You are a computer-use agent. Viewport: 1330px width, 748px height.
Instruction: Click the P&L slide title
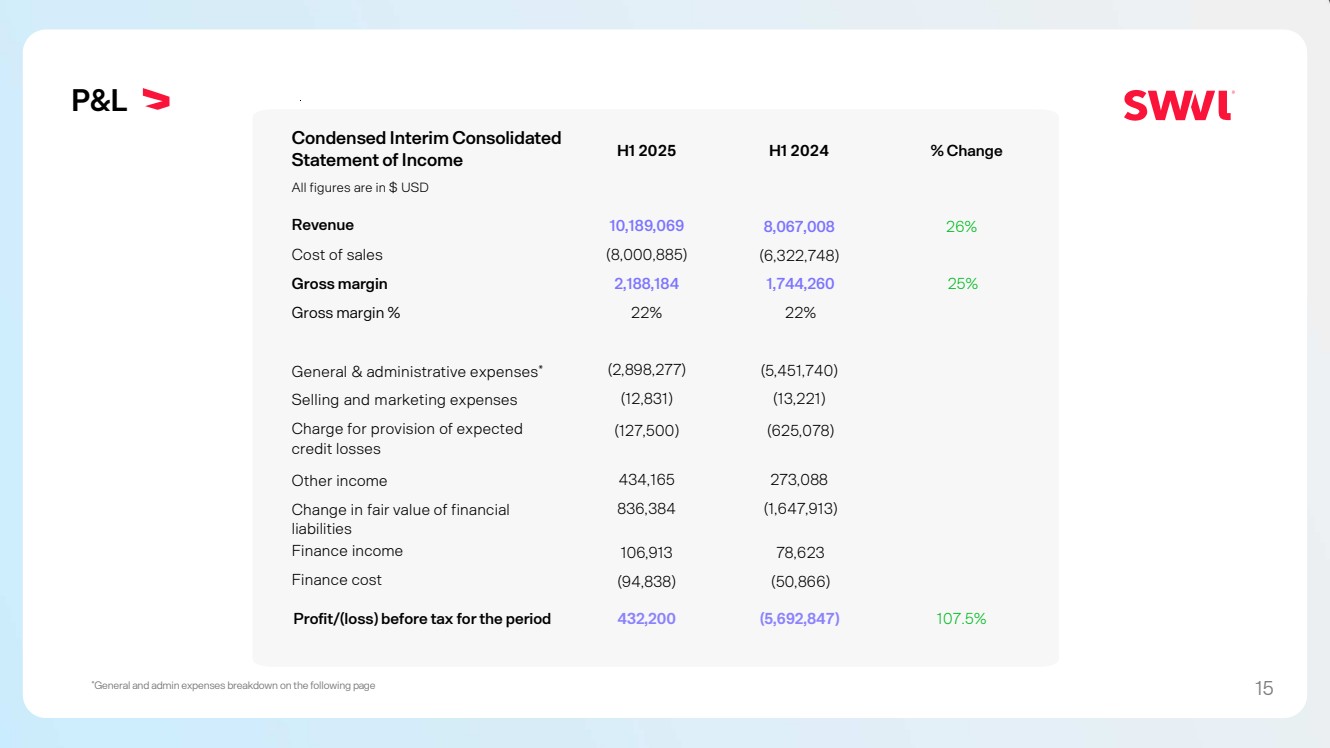(99, 100)
